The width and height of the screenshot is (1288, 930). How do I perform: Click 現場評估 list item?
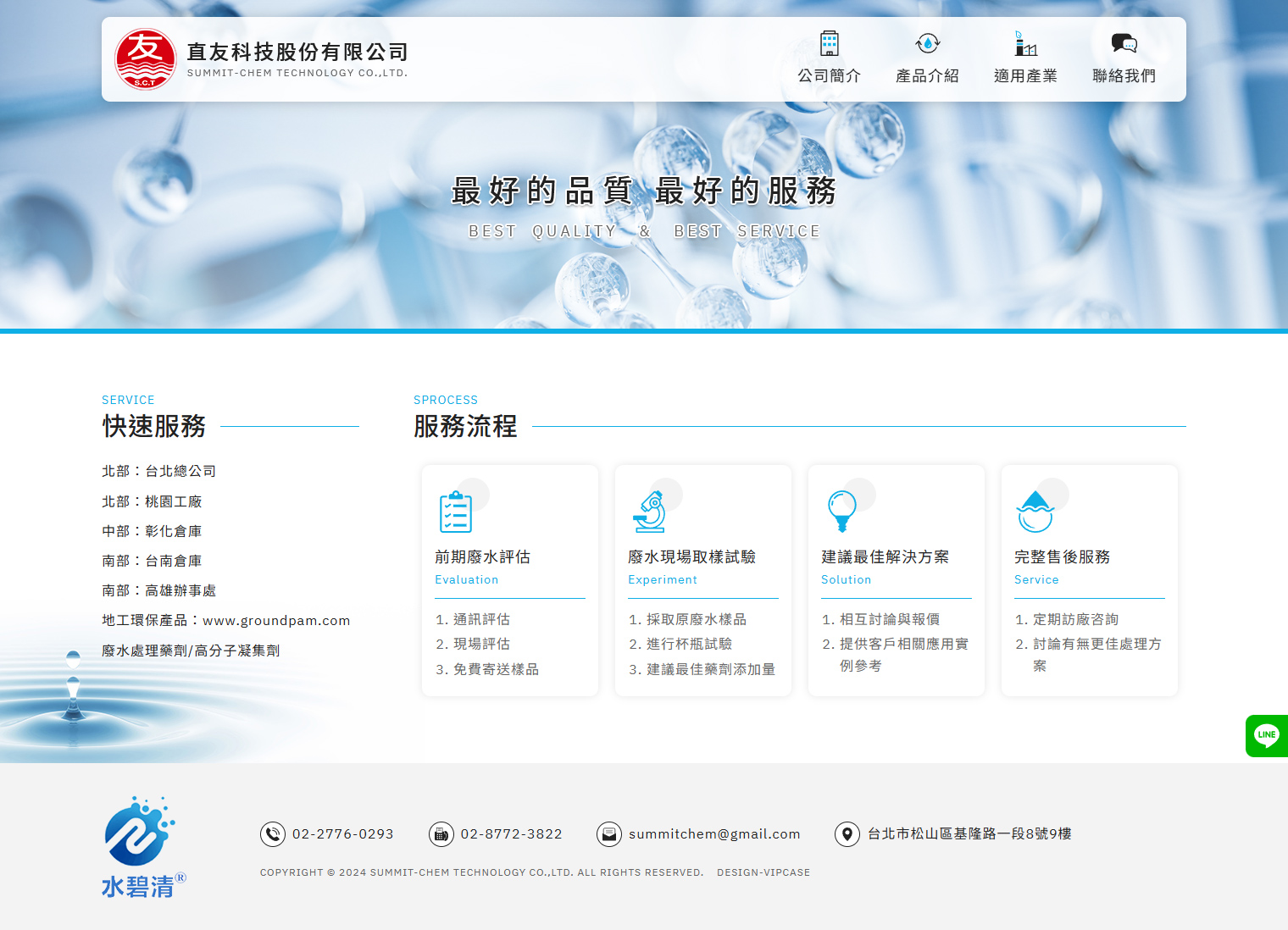point(482,644)
